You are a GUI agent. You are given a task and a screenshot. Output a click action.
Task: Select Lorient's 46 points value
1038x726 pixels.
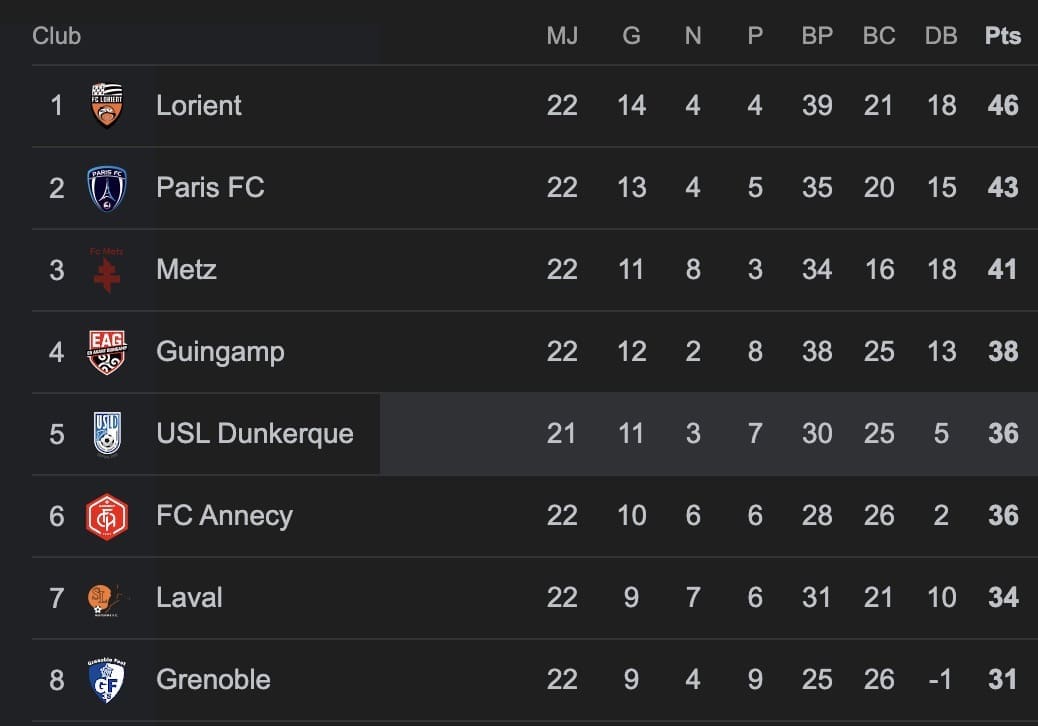[x=1003, y=105]
